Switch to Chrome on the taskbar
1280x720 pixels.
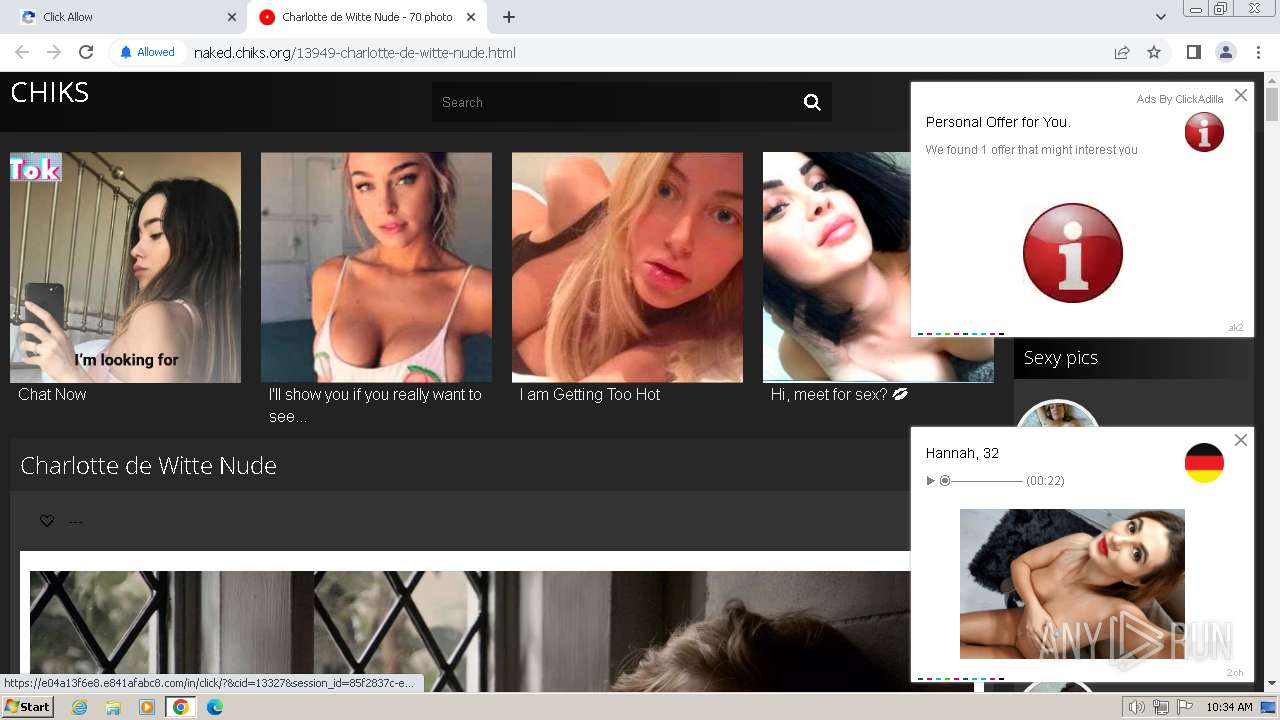181,707
